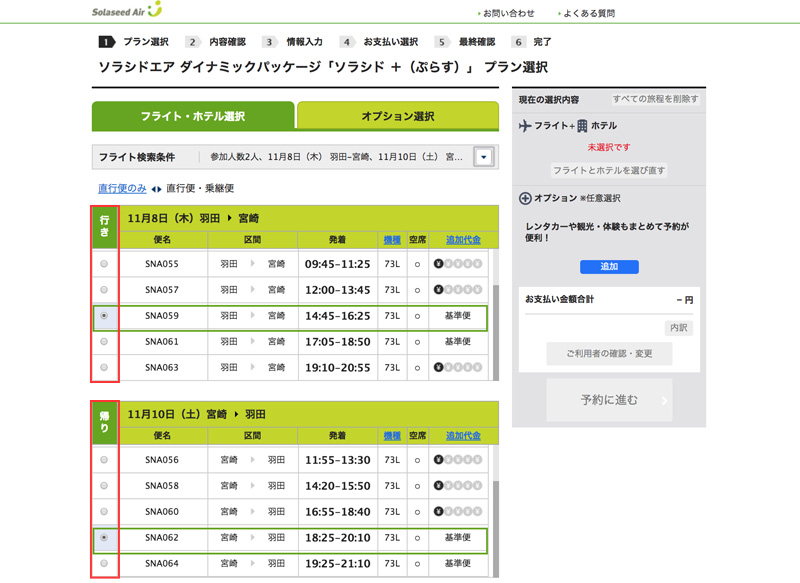The image size is (800, 583).
Task: Click 追加代金 link in outbound table header
Action: 463,240
